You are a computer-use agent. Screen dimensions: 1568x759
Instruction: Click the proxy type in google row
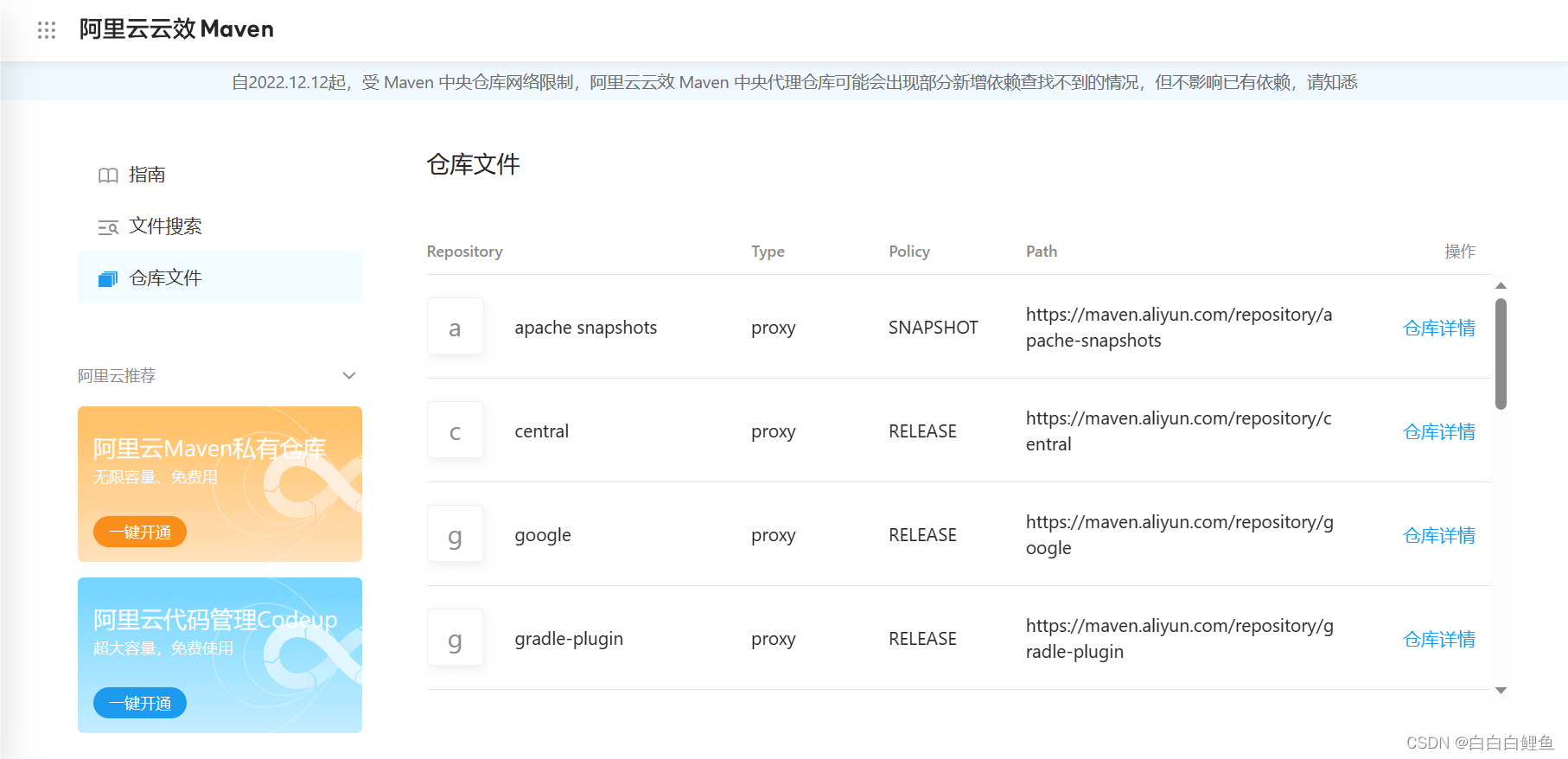click(774, 535)
